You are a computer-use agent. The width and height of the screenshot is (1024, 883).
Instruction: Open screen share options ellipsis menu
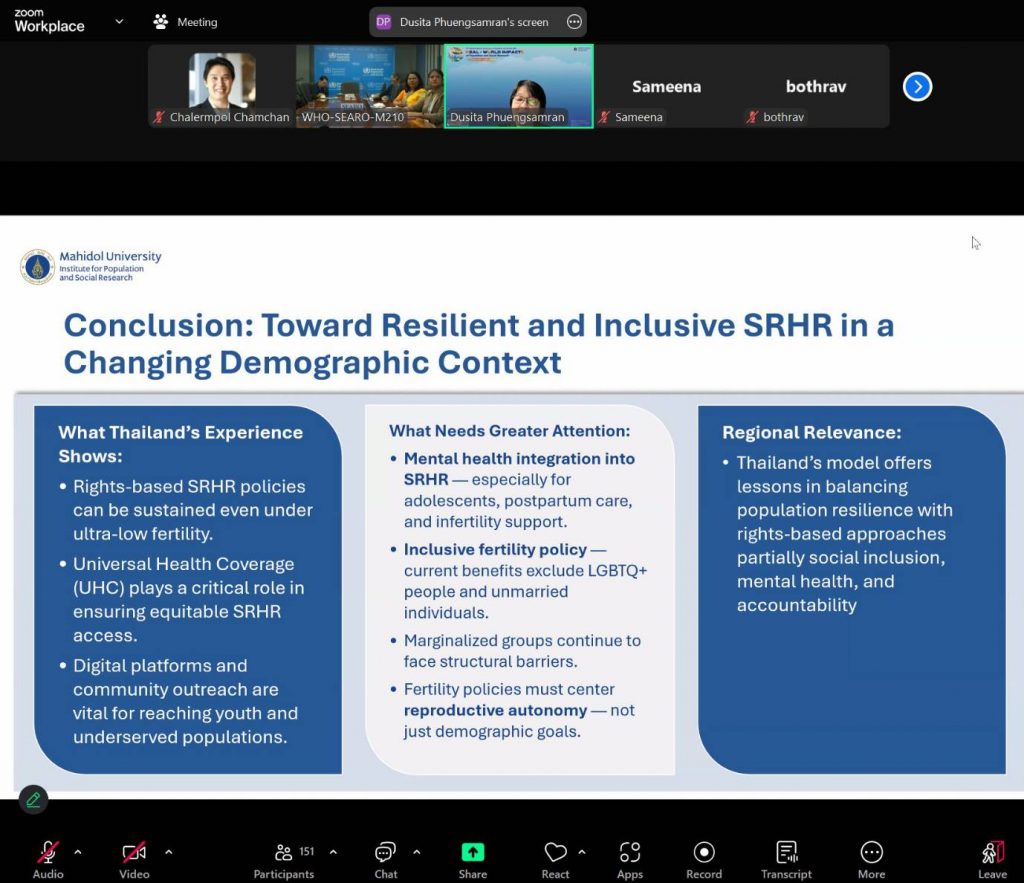coord(574,22)
